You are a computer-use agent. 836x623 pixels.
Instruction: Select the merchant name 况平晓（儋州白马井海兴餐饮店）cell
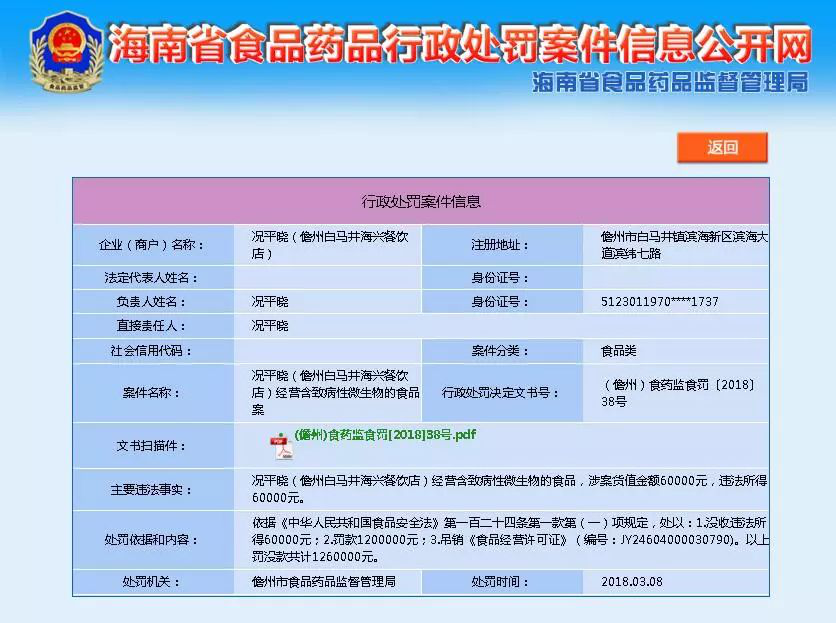(x=330, y=245)
